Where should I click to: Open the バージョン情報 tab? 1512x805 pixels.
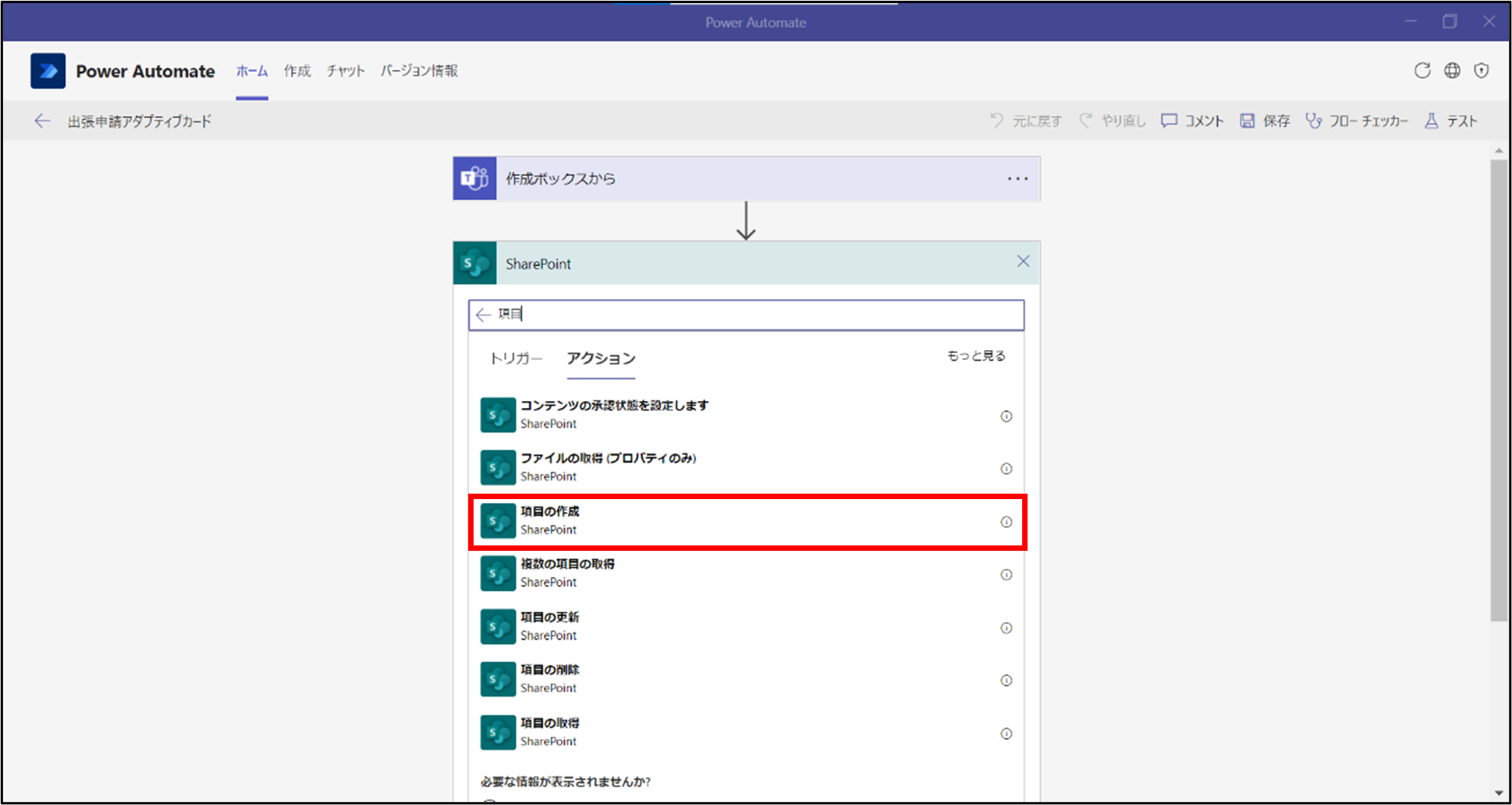point(419,71)
